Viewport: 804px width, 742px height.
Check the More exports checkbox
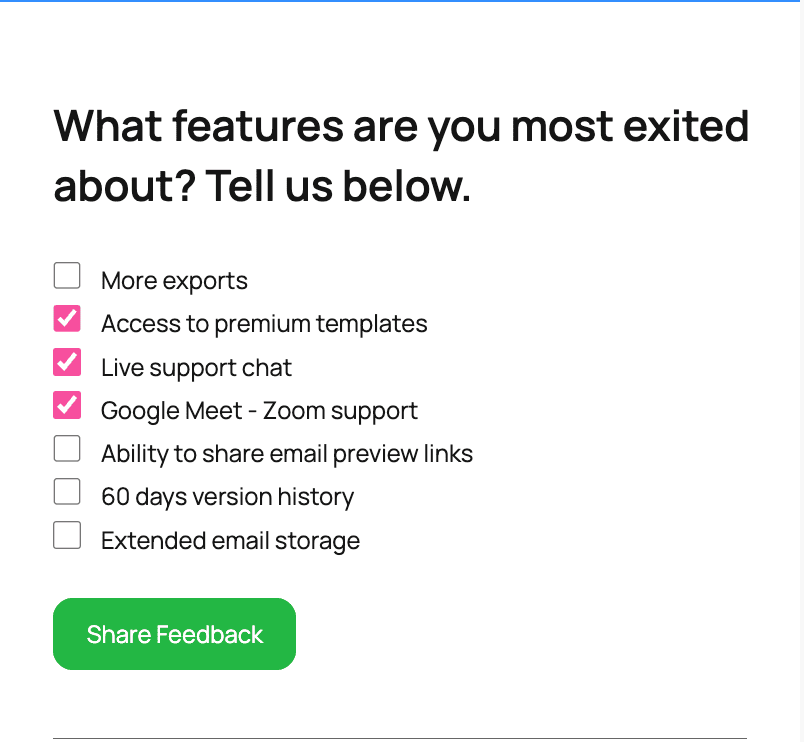pos(67,275)
